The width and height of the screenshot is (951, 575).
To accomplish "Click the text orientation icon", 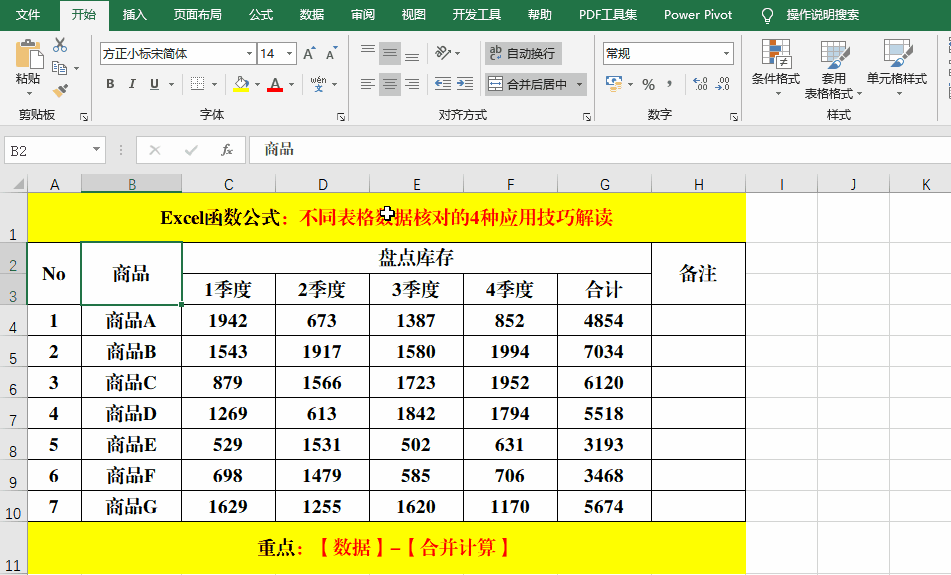I will [443, 53].
